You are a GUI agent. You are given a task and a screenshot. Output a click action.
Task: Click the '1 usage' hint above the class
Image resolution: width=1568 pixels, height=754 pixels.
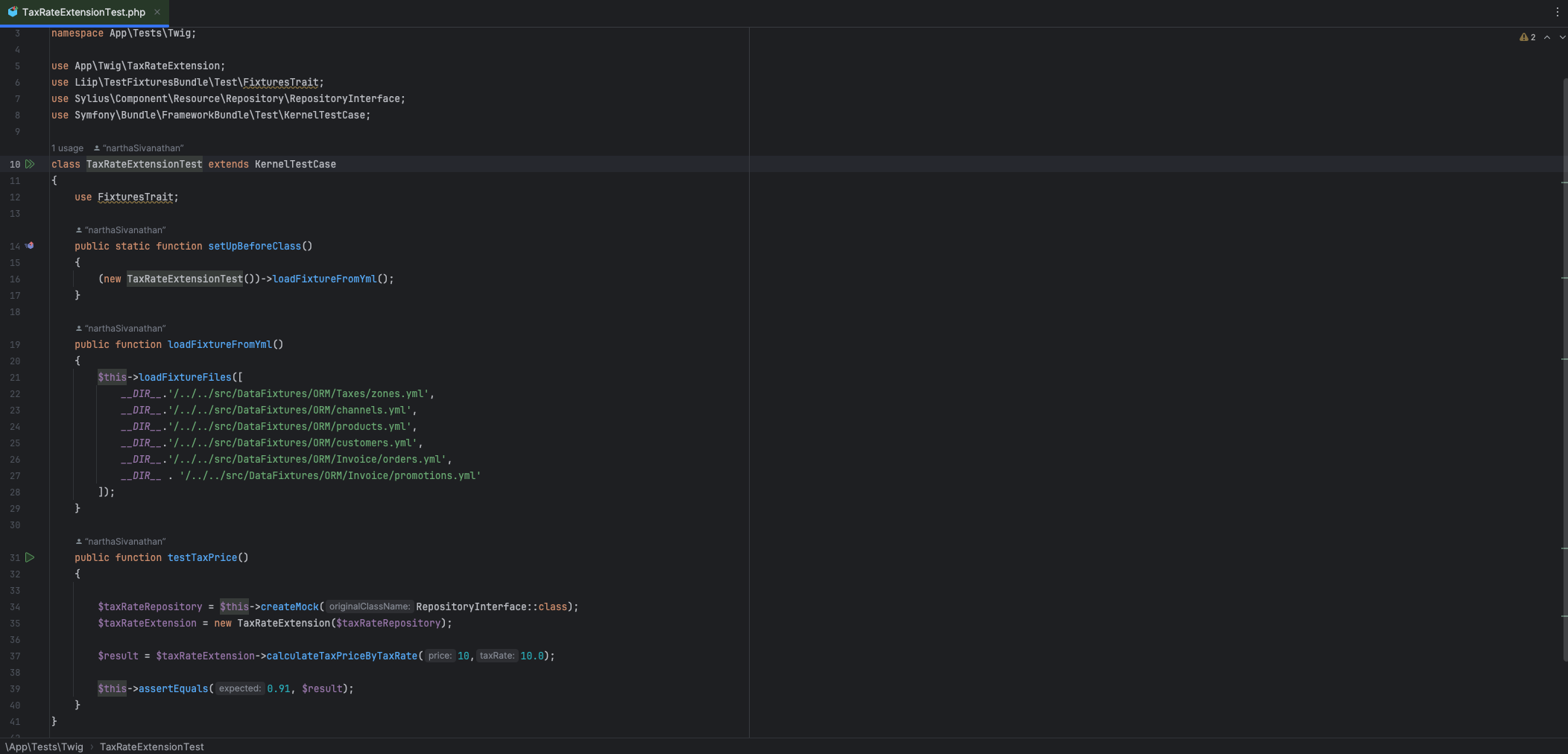(67, 148)
